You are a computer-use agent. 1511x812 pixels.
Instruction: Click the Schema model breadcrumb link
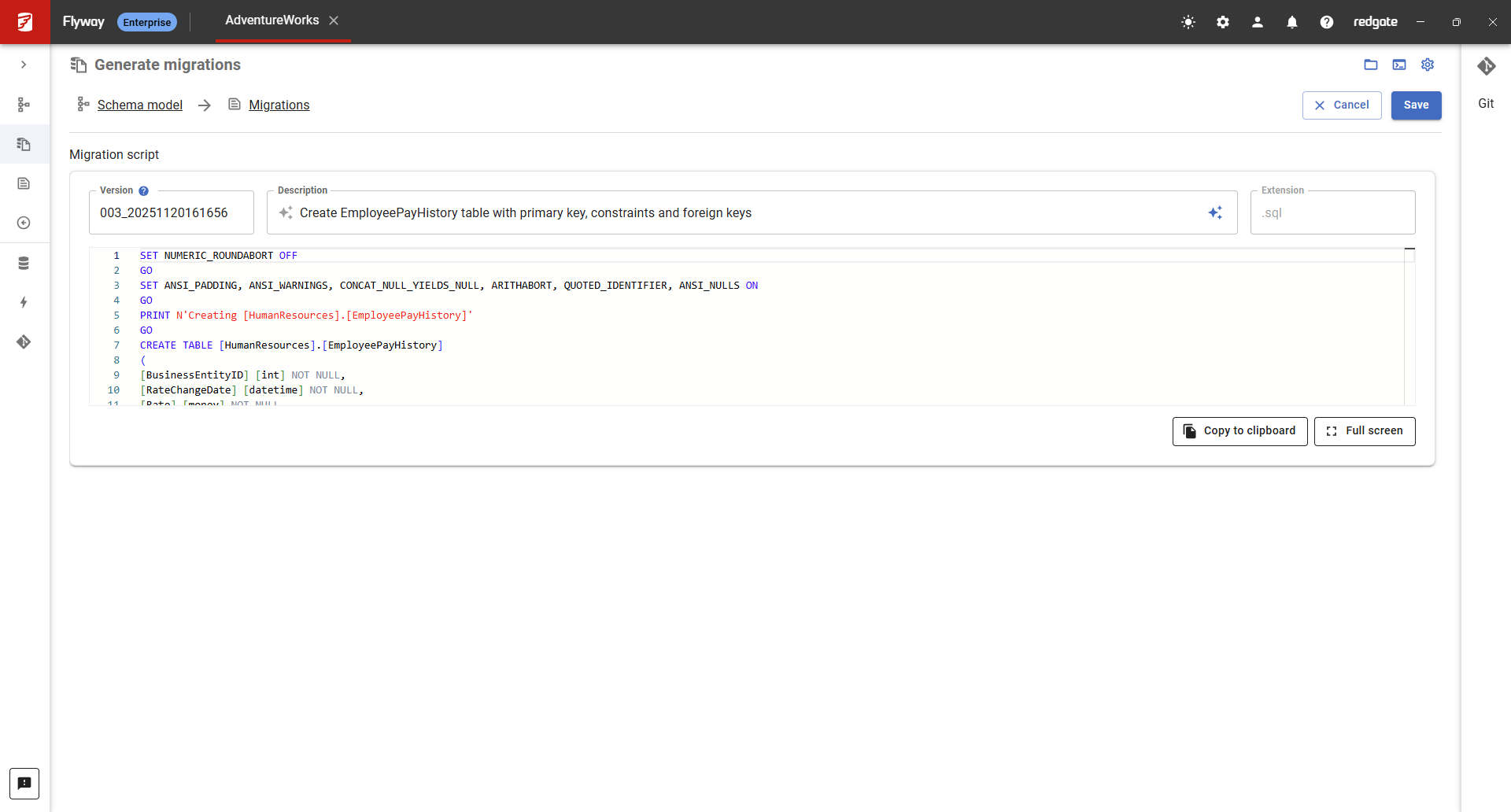pyautogui.click(x=139, y=105)
